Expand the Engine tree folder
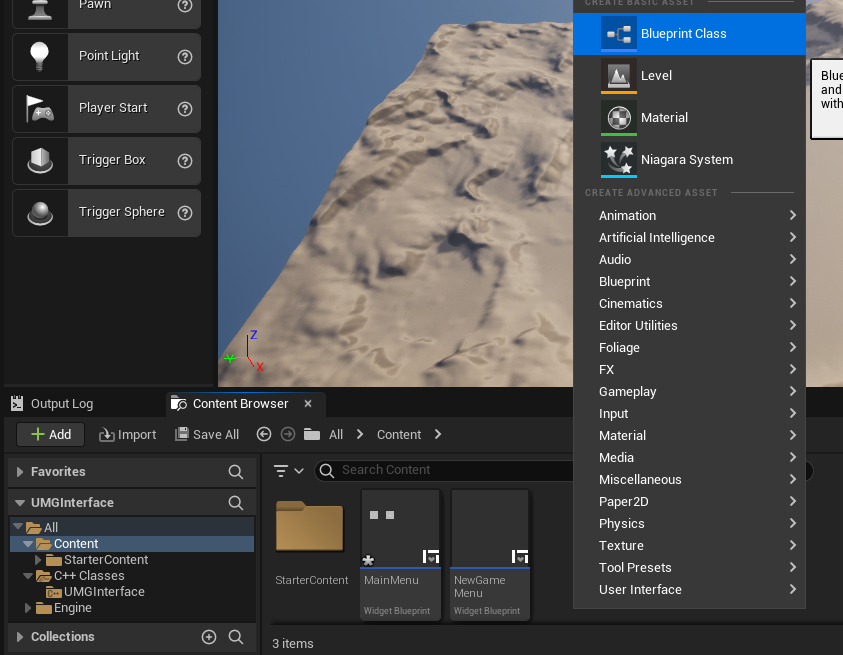Viewport: 843px width, 655px height. (28, 608)
